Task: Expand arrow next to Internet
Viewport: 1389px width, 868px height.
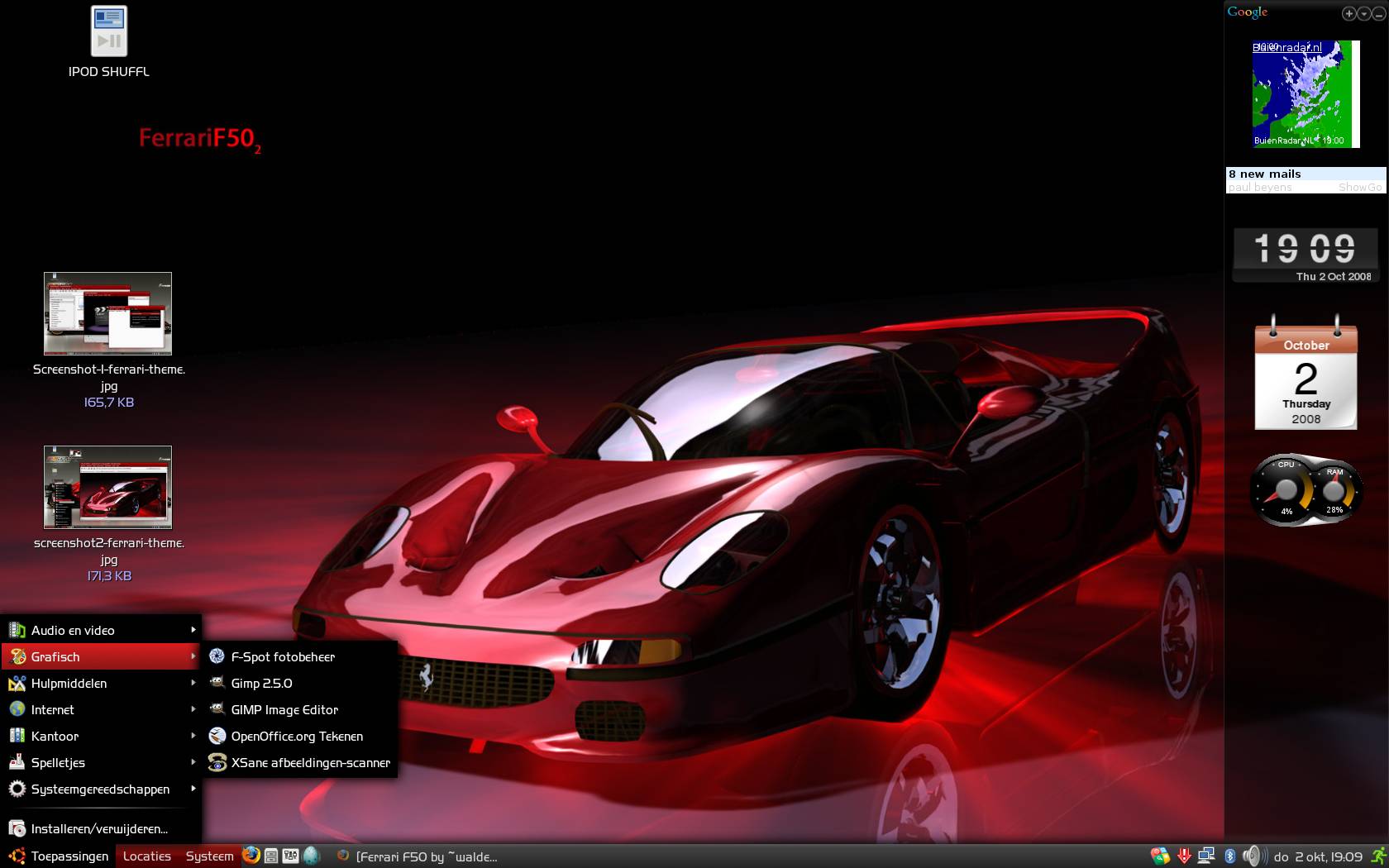Action: [193, 709]
